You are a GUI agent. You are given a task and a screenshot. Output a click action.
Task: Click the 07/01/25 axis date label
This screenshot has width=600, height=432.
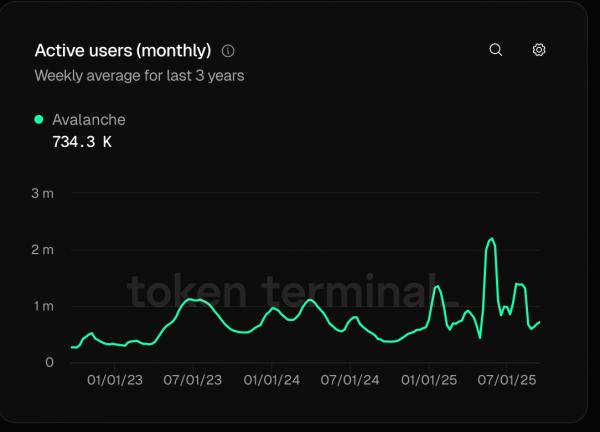pos(507,380)
